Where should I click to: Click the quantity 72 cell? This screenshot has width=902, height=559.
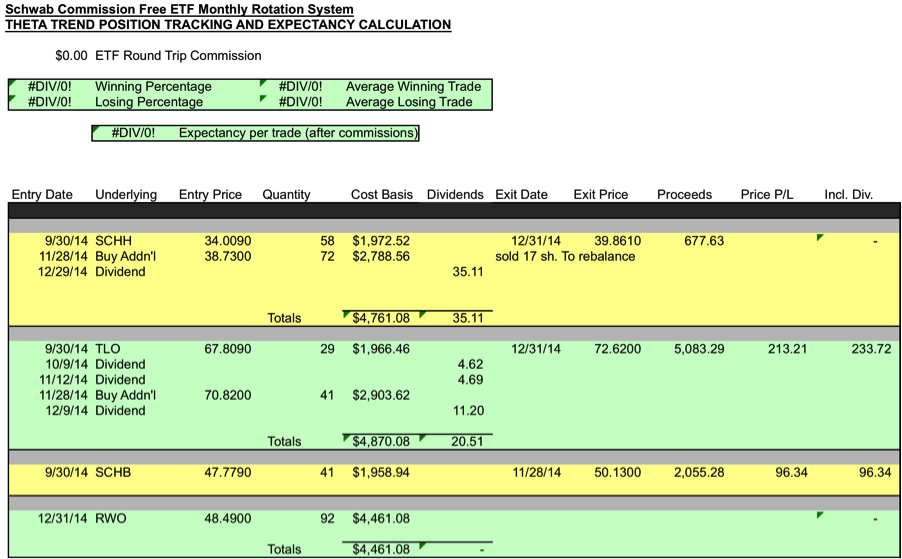[x=327, y=256]
